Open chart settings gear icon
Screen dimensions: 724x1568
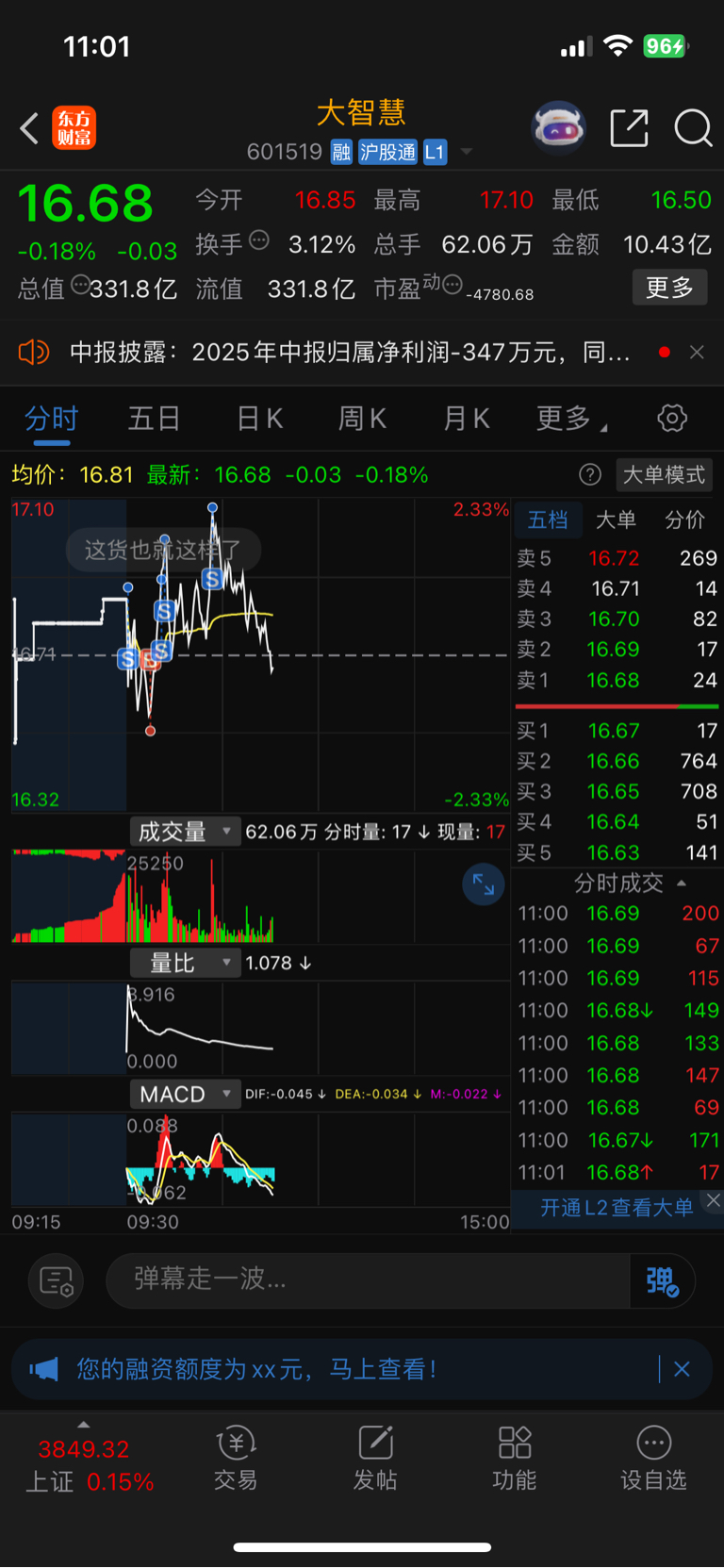(x=672, y=418)
